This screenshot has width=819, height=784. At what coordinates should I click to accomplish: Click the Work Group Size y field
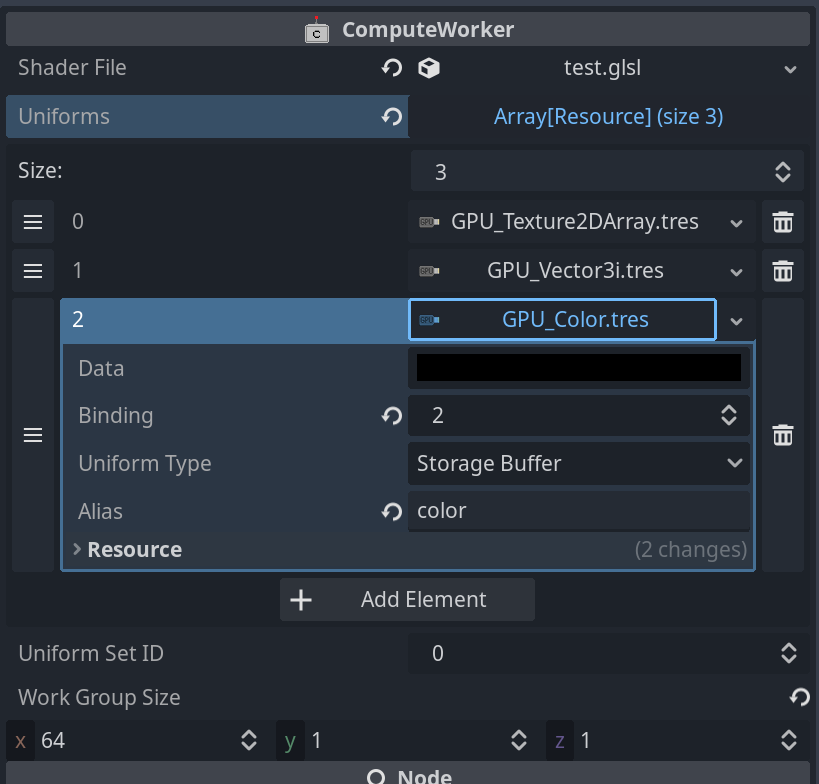406,741
